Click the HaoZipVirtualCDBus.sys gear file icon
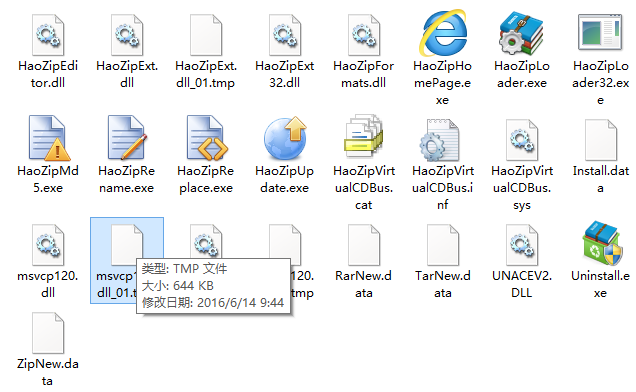The height and width of the screenshot is (392, 636). click(522, 140)
